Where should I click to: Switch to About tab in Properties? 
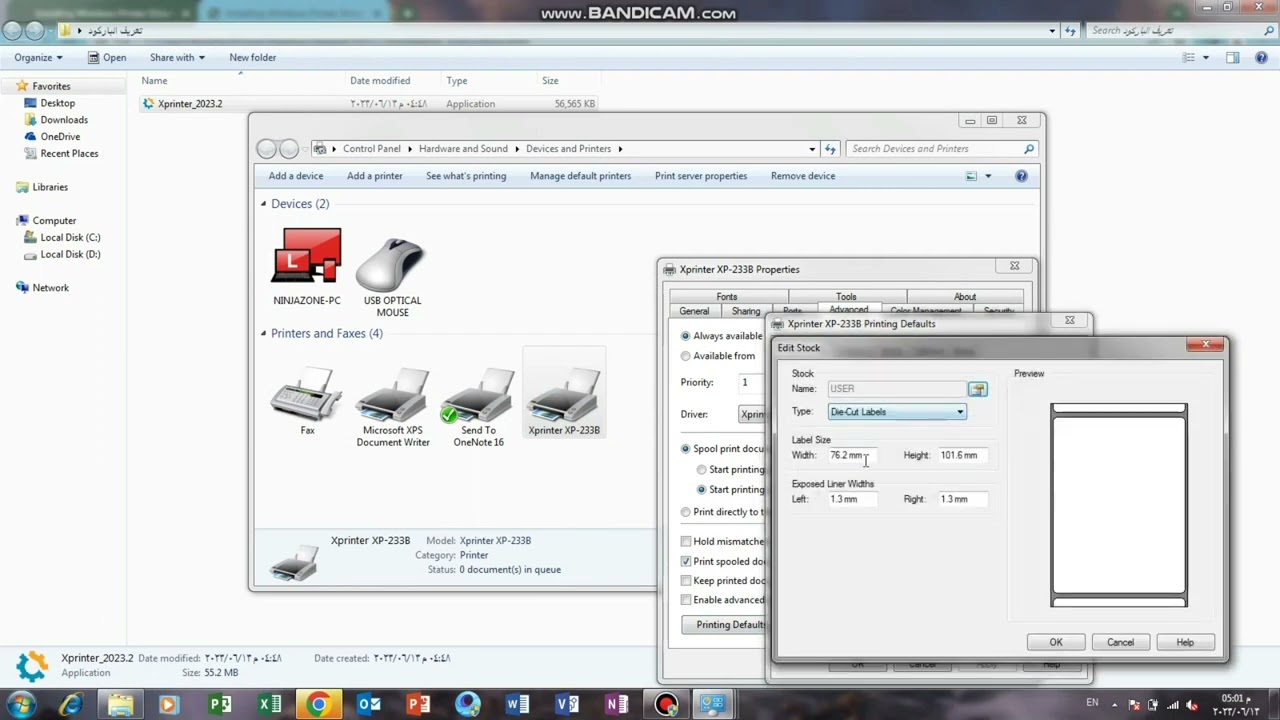(x=965, y=297)
